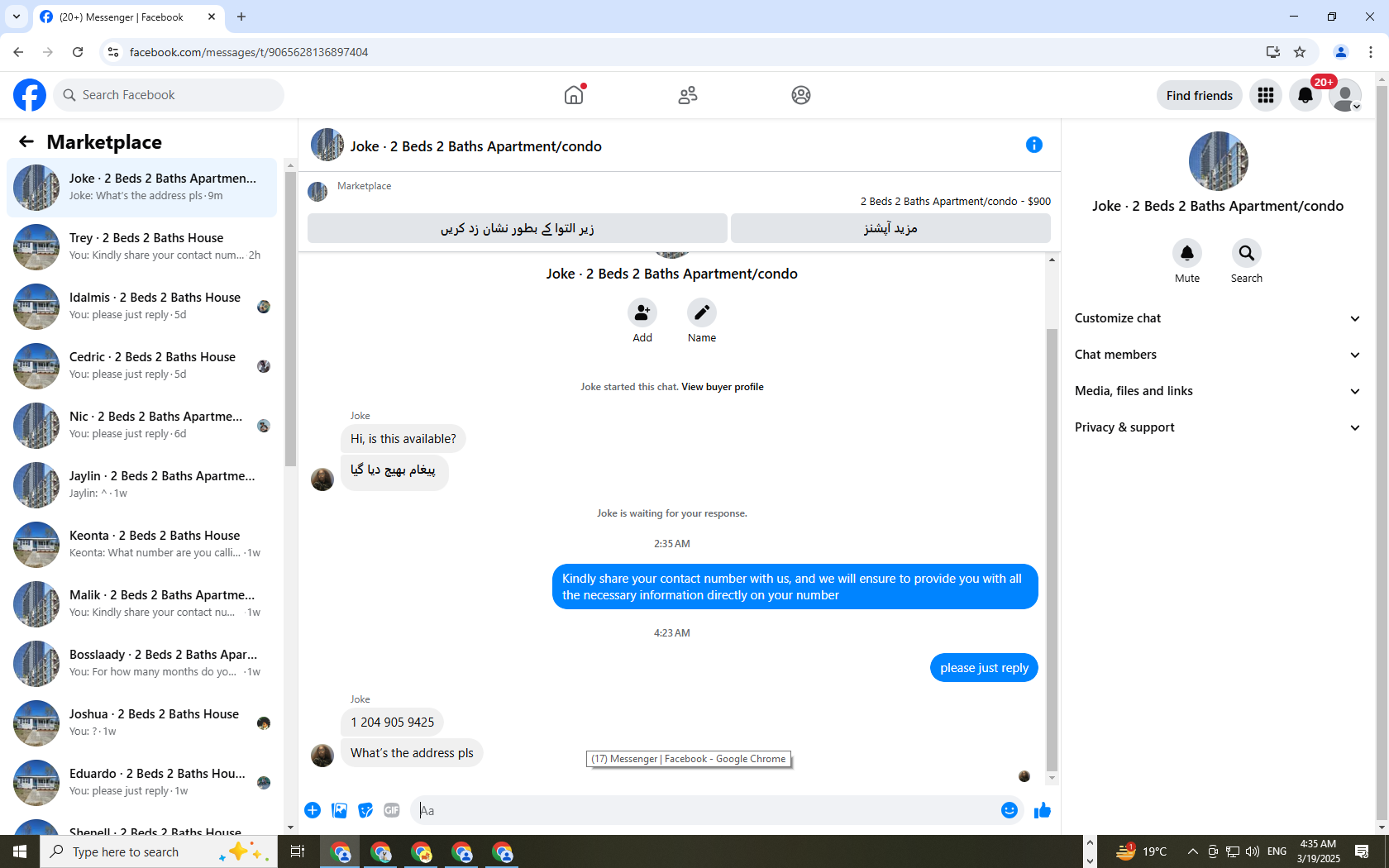Expand Customize chat section
The image size is (1389, 868).
tap(1218, 318)
